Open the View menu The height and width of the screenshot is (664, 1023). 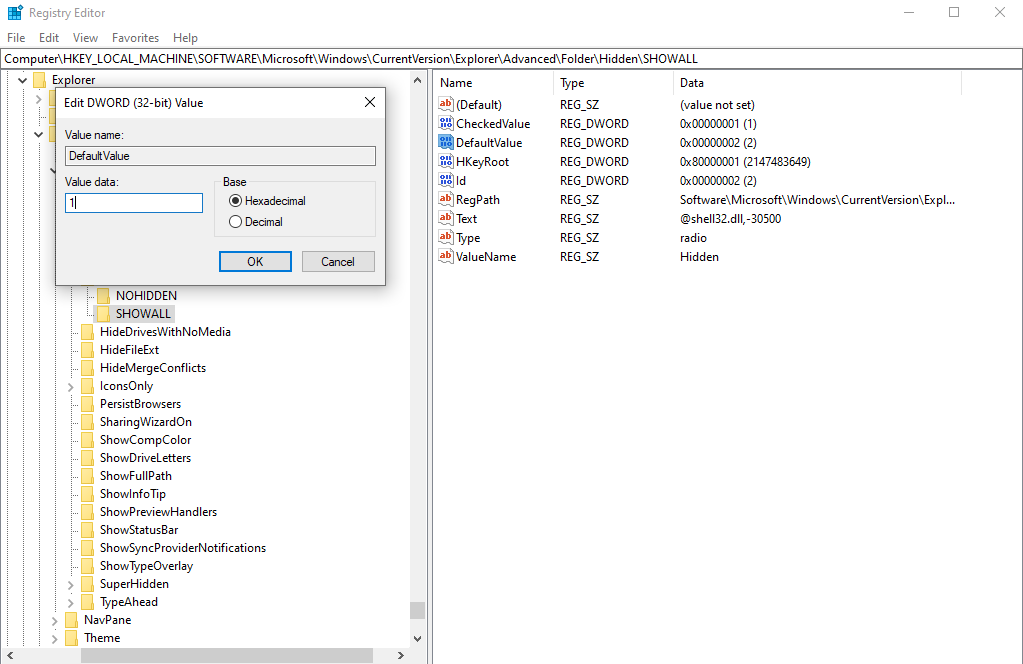coord(84,37)
